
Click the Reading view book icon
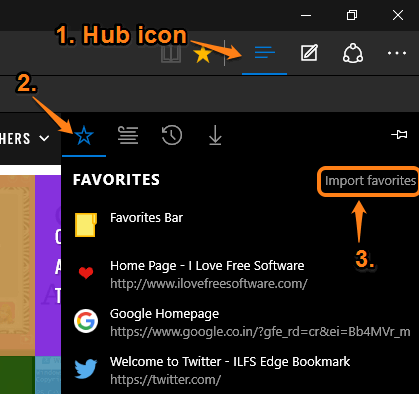(x=171, y=54)
